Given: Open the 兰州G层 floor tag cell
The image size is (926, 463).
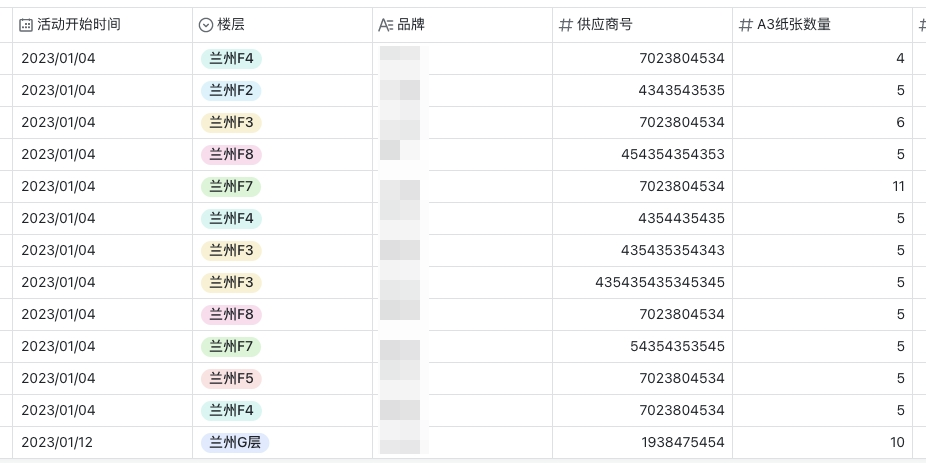Looking at the screenshot, I should click(x=235, y=442).
